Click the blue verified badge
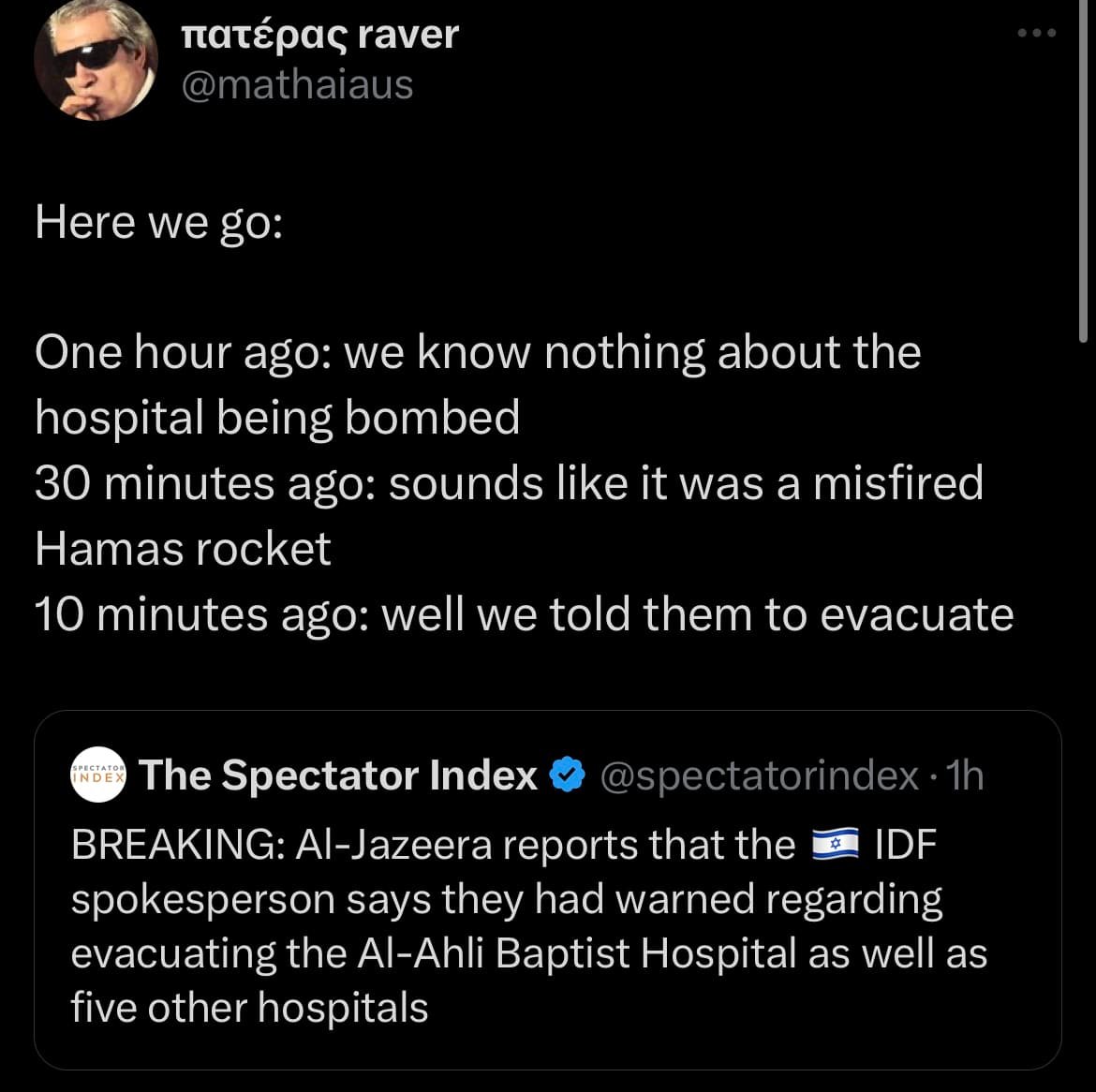The image size is (1096, 1092). coord(567,775)
